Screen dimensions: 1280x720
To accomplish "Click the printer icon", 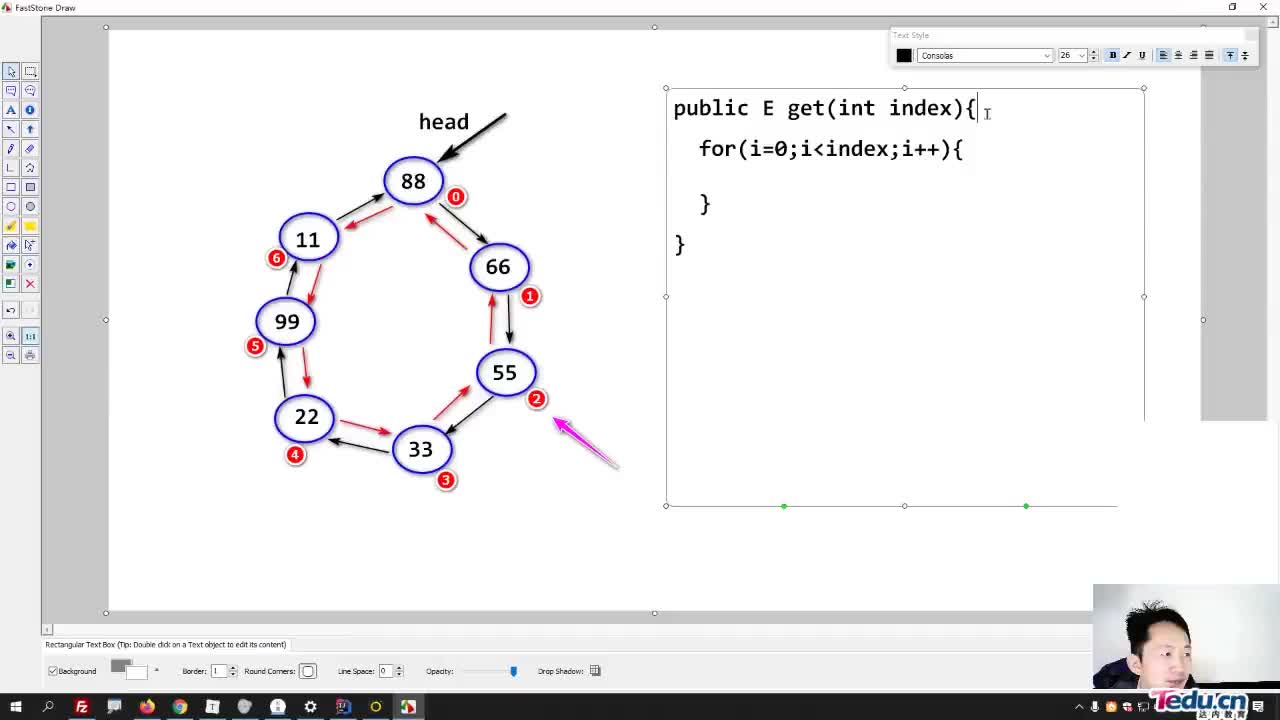I will click(x=30, y=355).
